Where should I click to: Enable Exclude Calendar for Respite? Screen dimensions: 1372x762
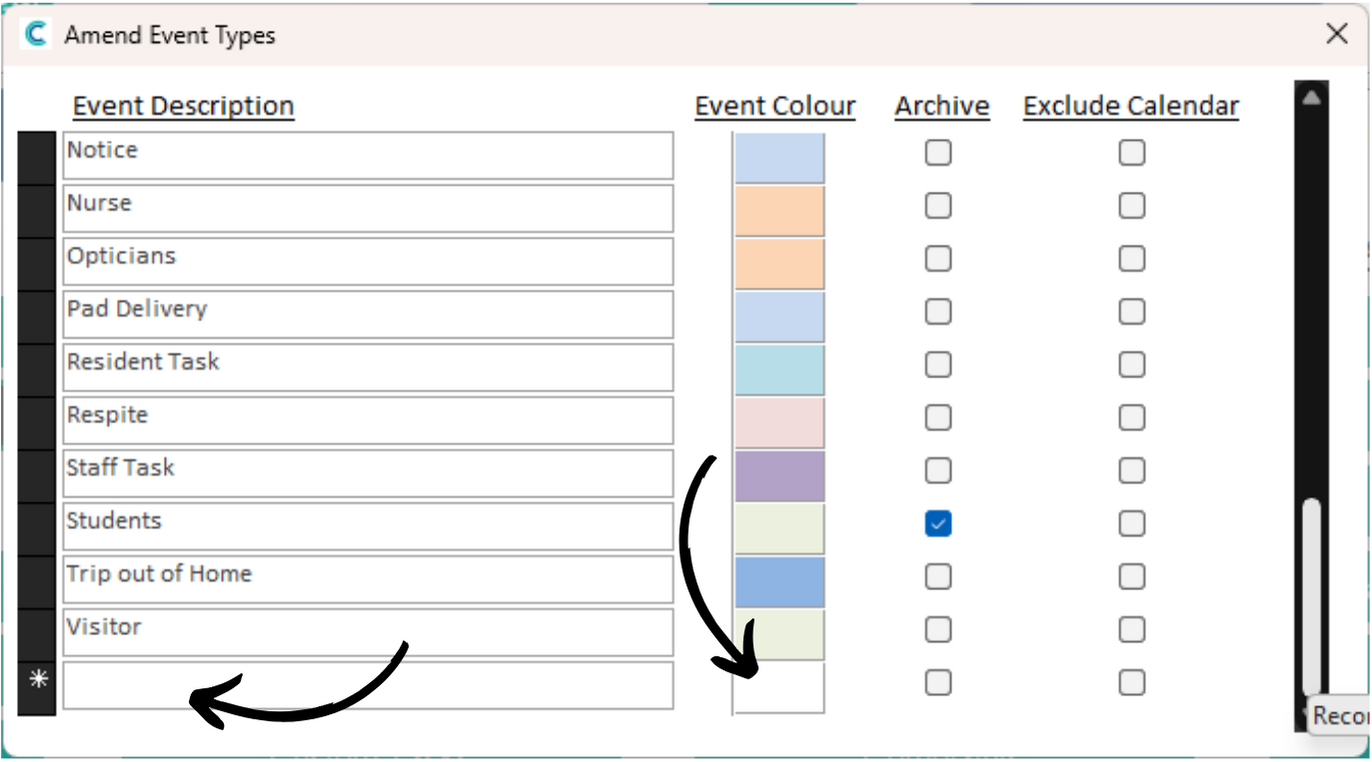pos(1132,418)
